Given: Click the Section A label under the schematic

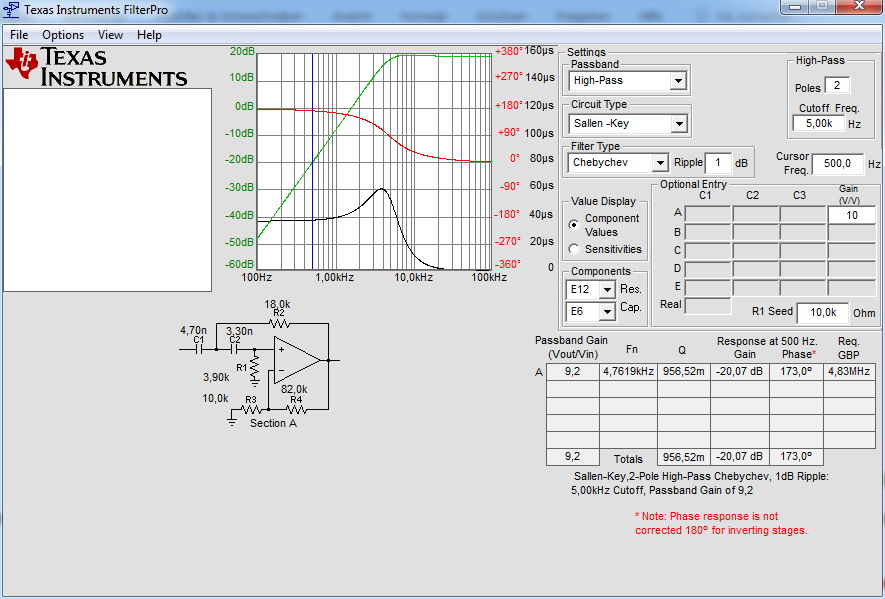Looking at the screenshot, I should click(273, 423).
